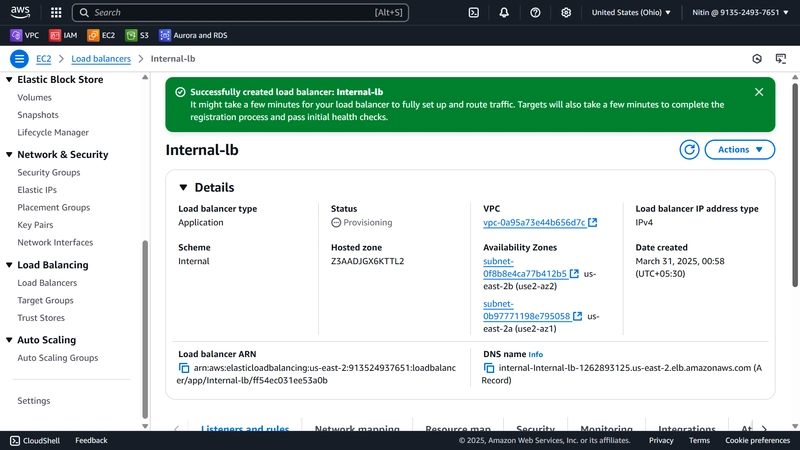Refresh the Internal-lb details

coord(689,149)
